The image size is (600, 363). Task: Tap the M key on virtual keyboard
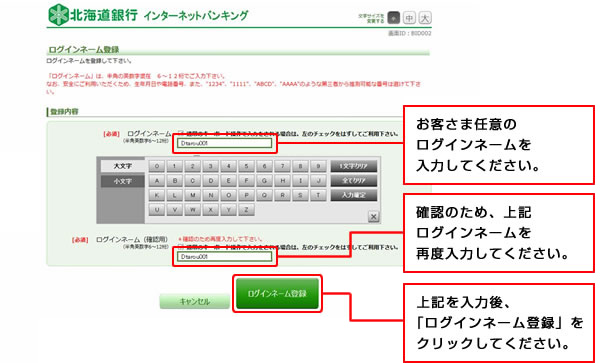(192, 195)
